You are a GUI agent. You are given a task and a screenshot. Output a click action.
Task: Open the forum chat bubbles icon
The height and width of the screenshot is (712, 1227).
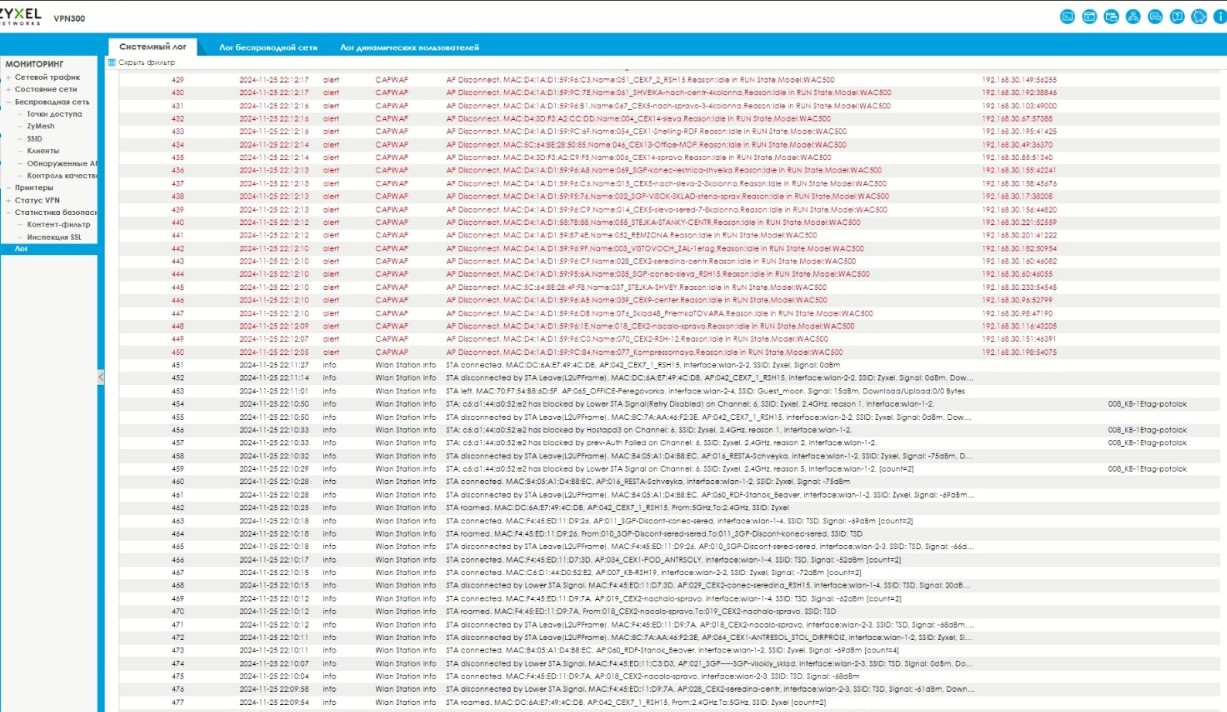[1155, 16]
